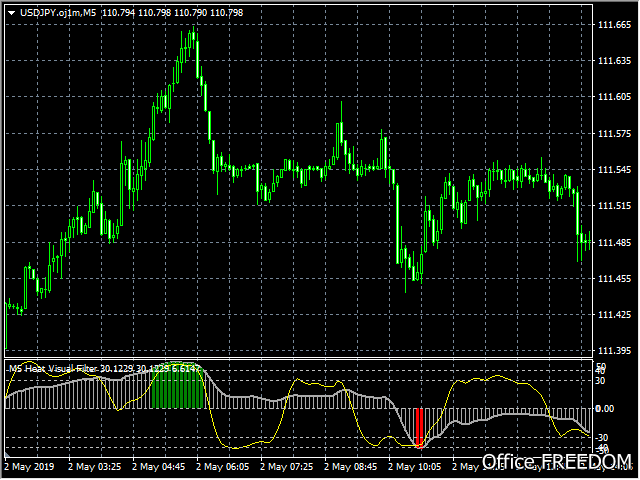Select the OHLC values 110.794 110.798 110.790 110.798
The width and height of the screenshot is (640, 480).
point(172,13)
